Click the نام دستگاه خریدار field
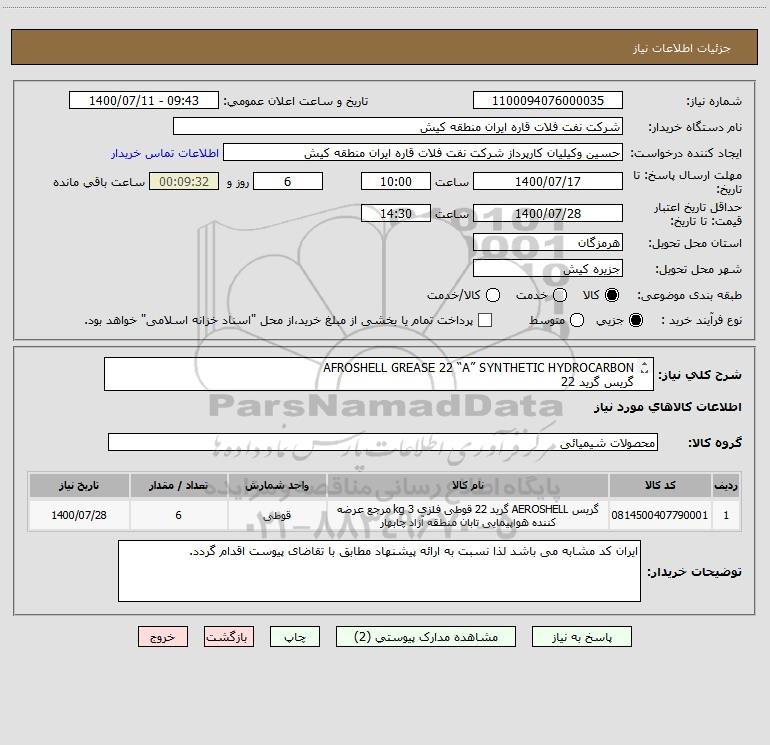Image resolution: width=770 pixels, height=745 pixels. coord(398,127)
